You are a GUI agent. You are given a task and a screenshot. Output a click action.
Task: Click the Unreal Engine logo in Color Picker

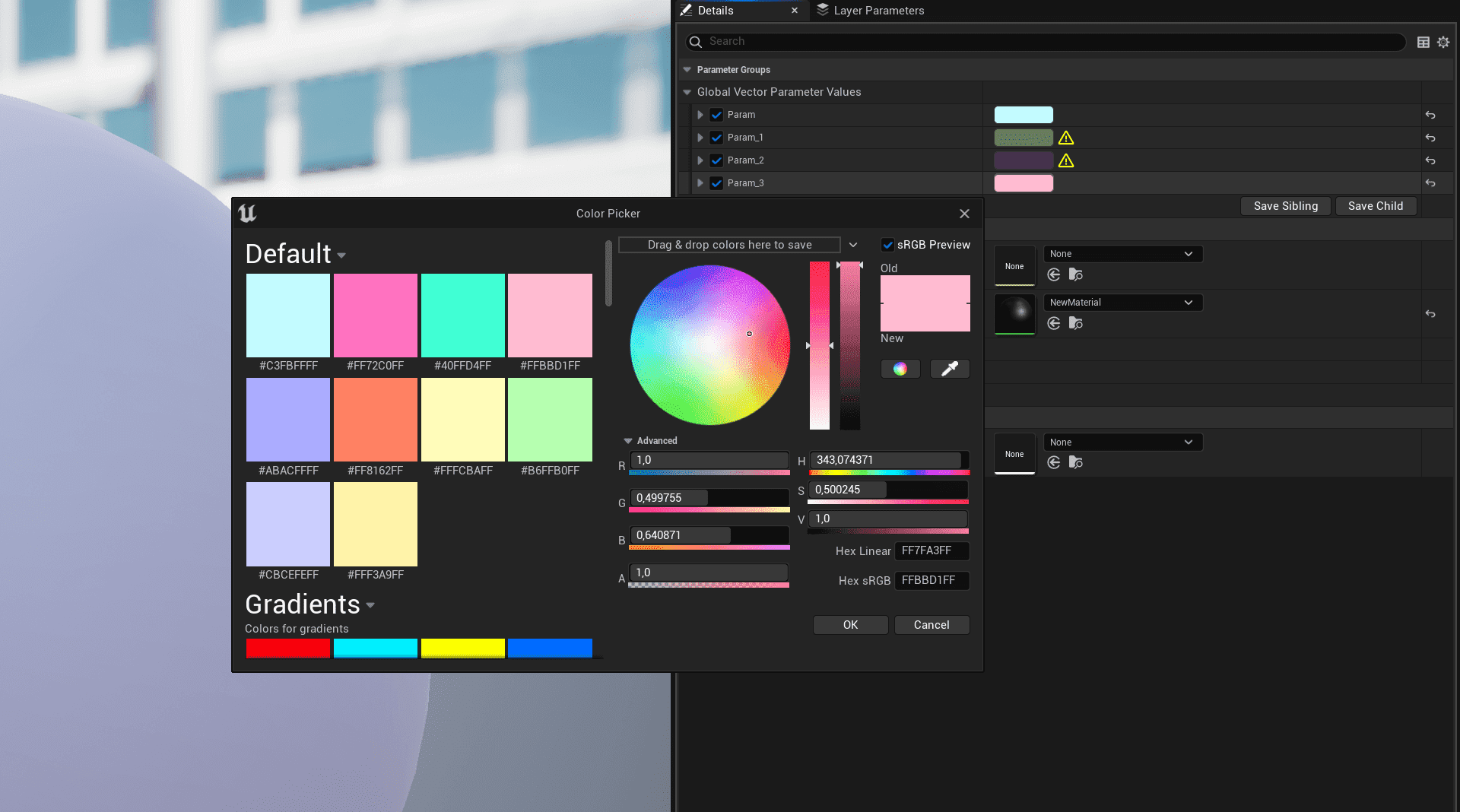pyautogui.click(x=247, y=214)
